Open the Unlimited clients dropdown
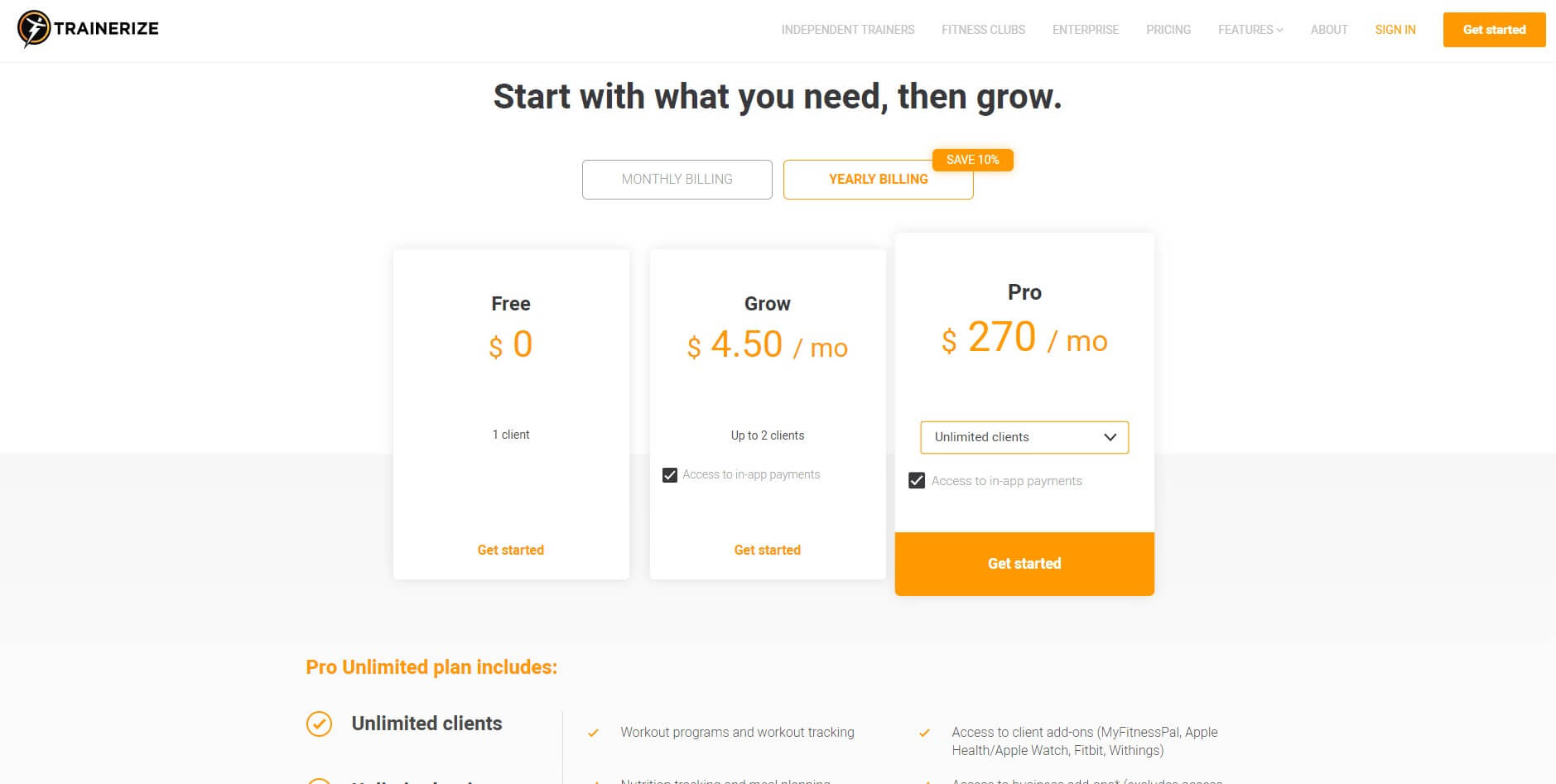Screen dimensions: 1556x784 coord(1024,437)
